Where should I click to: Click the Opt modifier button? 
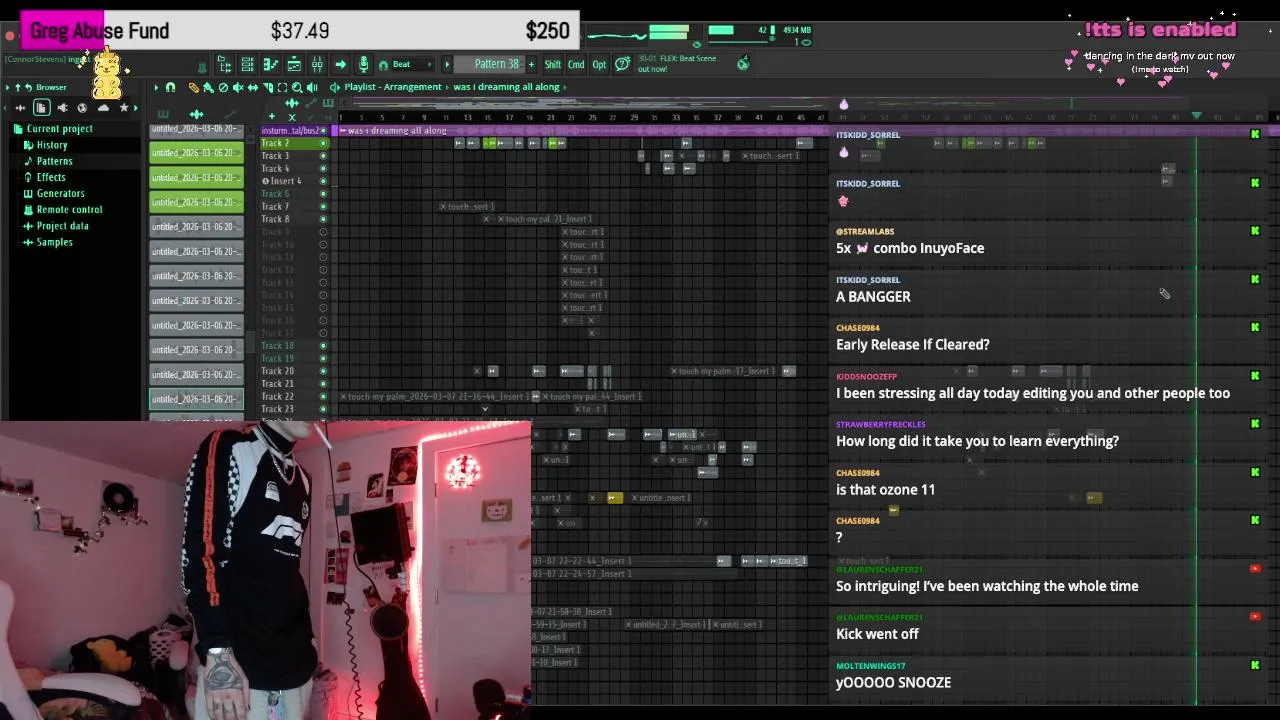point(599,64)
